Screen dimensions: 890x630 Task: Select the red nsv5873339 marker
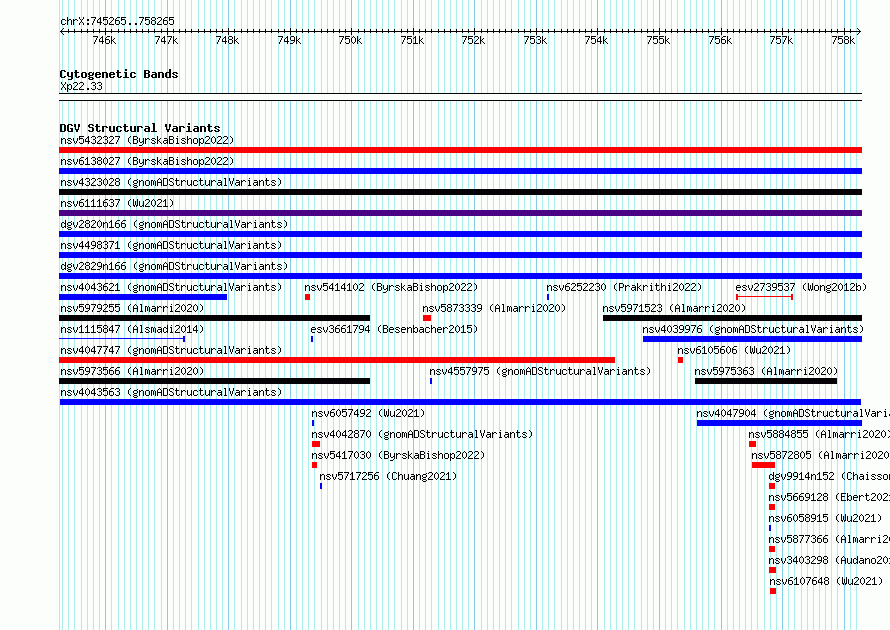[x=427, y=318]
